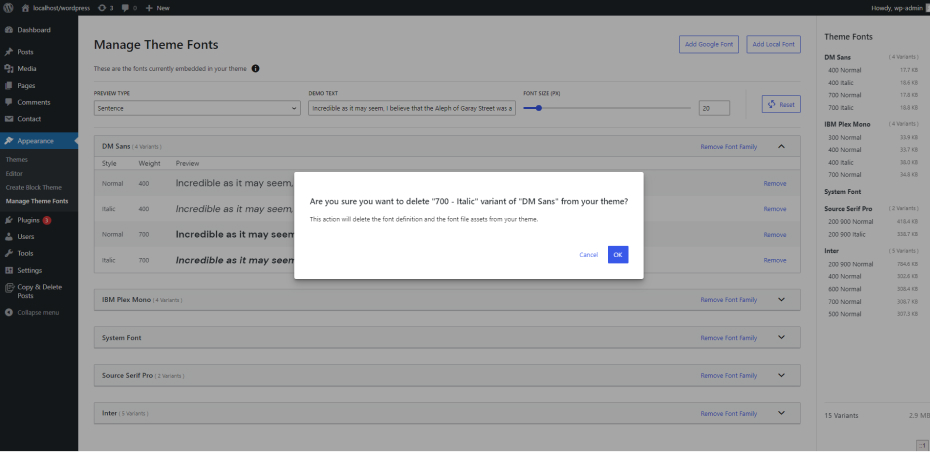930x452 pixels.
Task: Remove the DM Sans 400 Normal variant
Action: (x=775, y=183)
